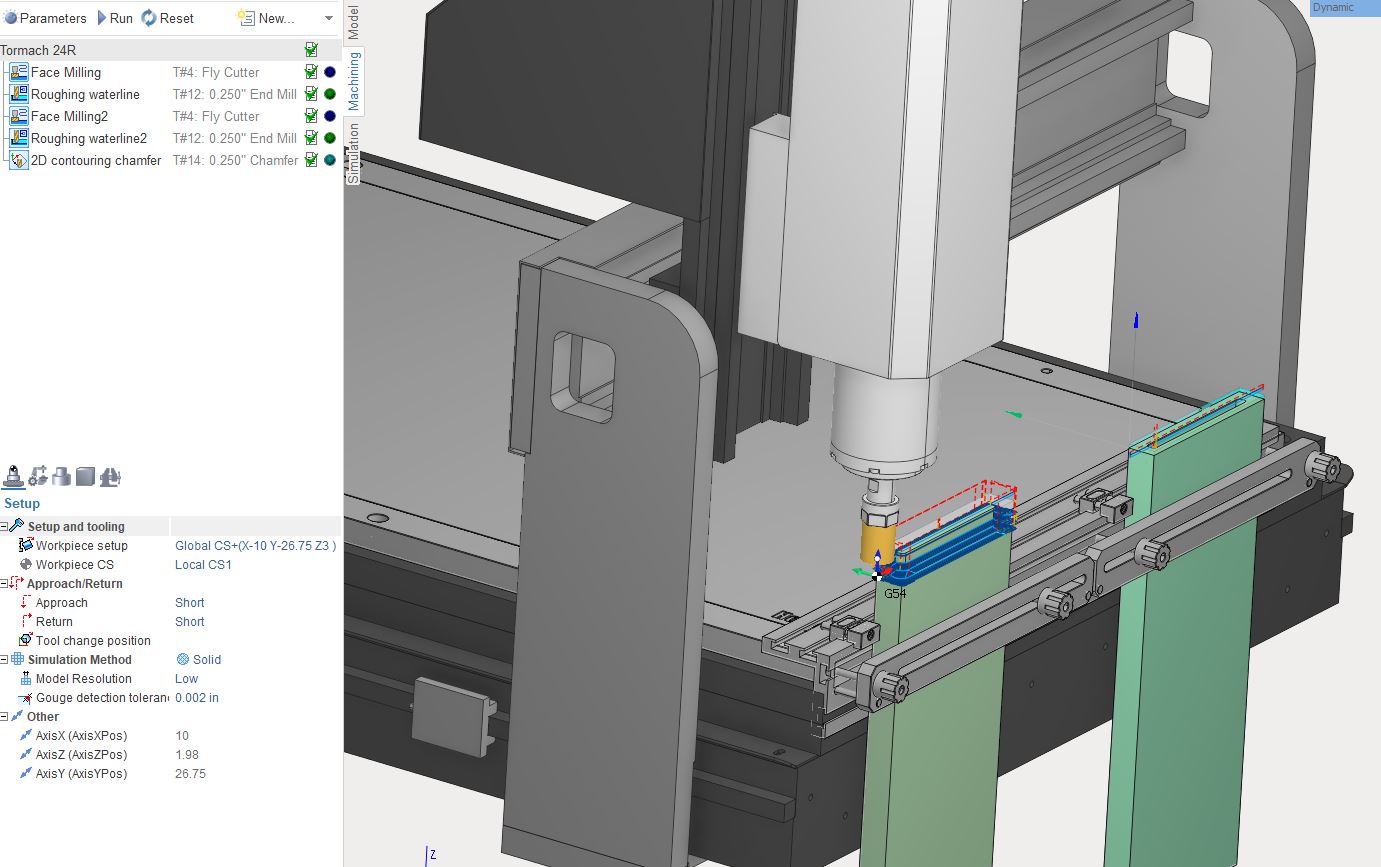Open the cylinder part properties tab icon

pyautogui.click(x=61, y=476)
